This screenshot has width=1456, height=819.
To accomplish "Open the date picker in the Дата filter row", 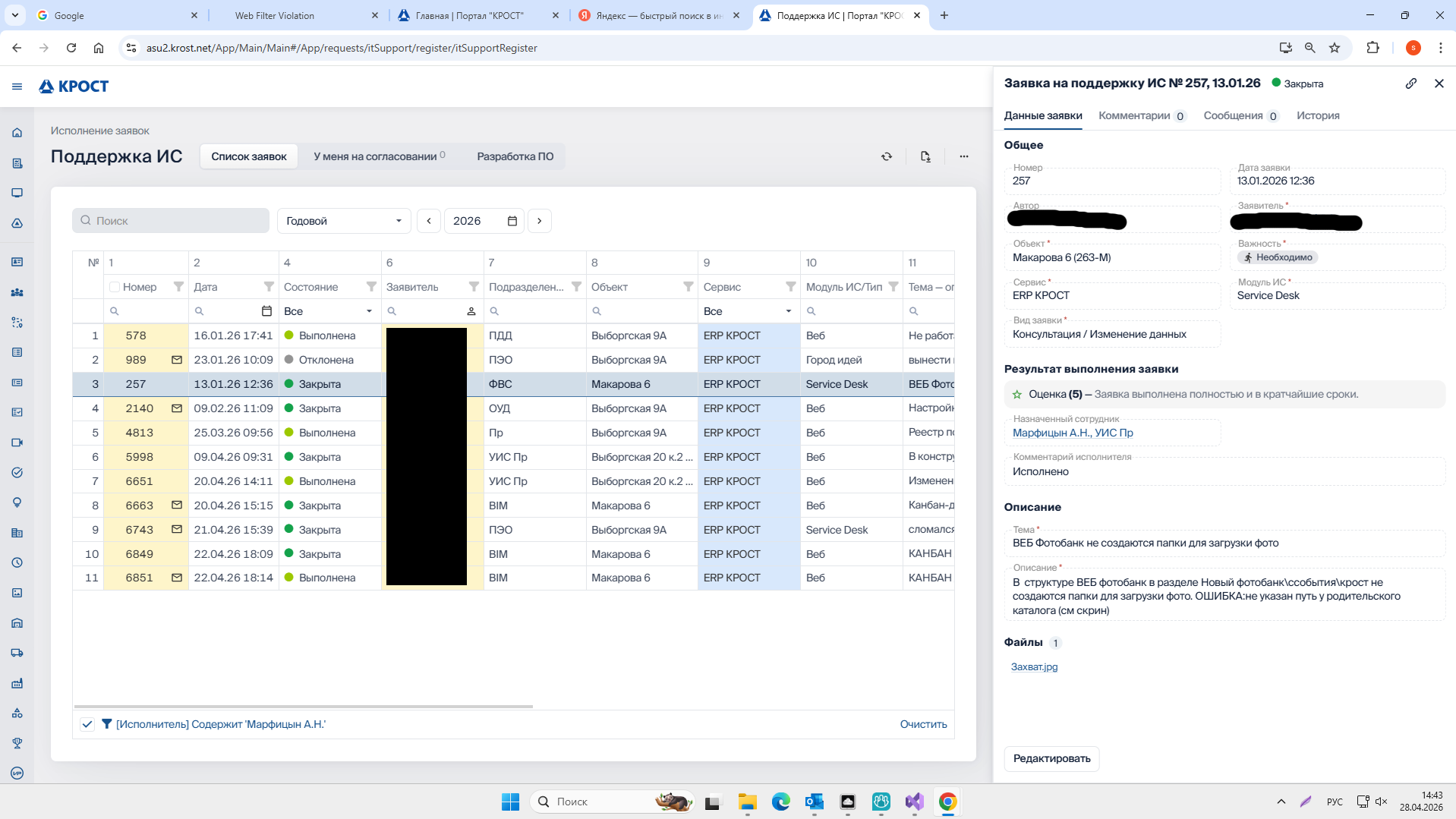I will tap(266, 311).
